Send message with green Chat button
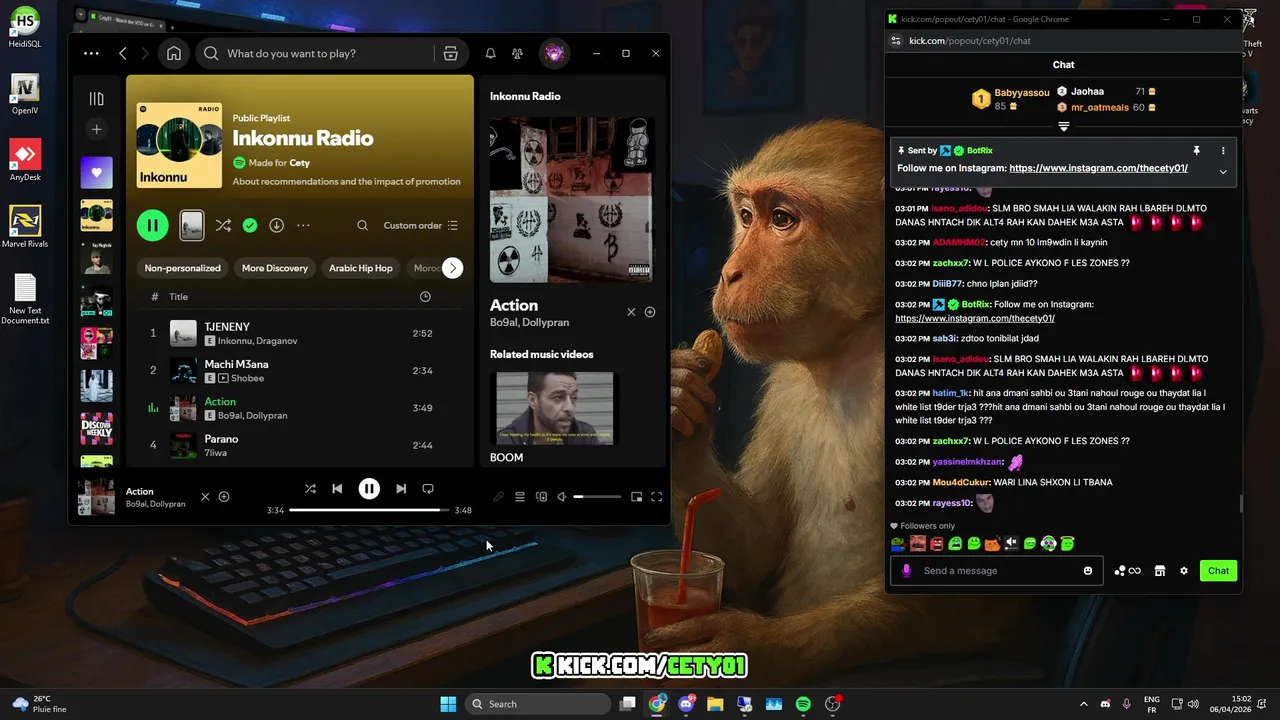 point(1218,571)
